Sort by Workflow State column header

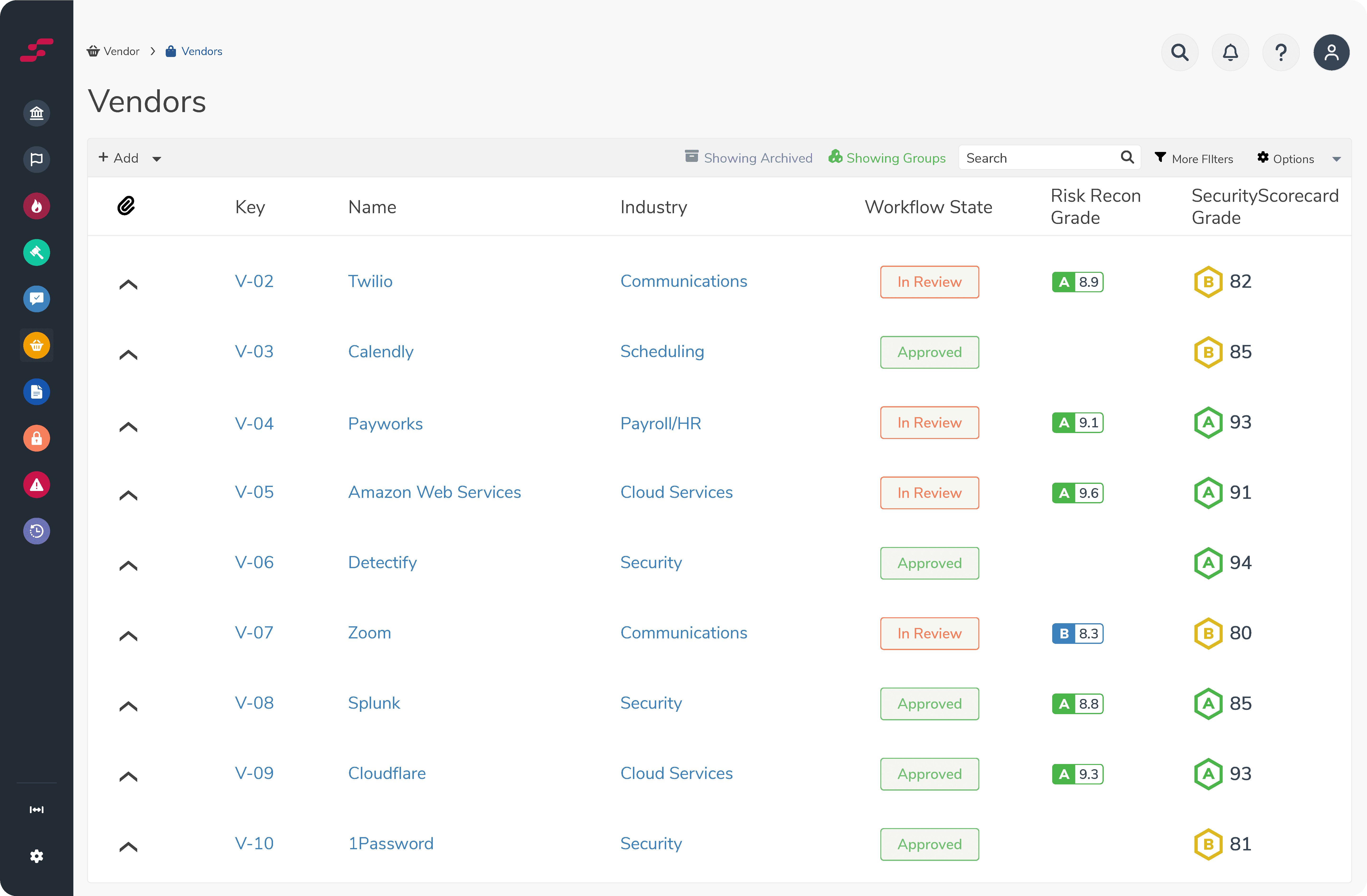[928, 207]
